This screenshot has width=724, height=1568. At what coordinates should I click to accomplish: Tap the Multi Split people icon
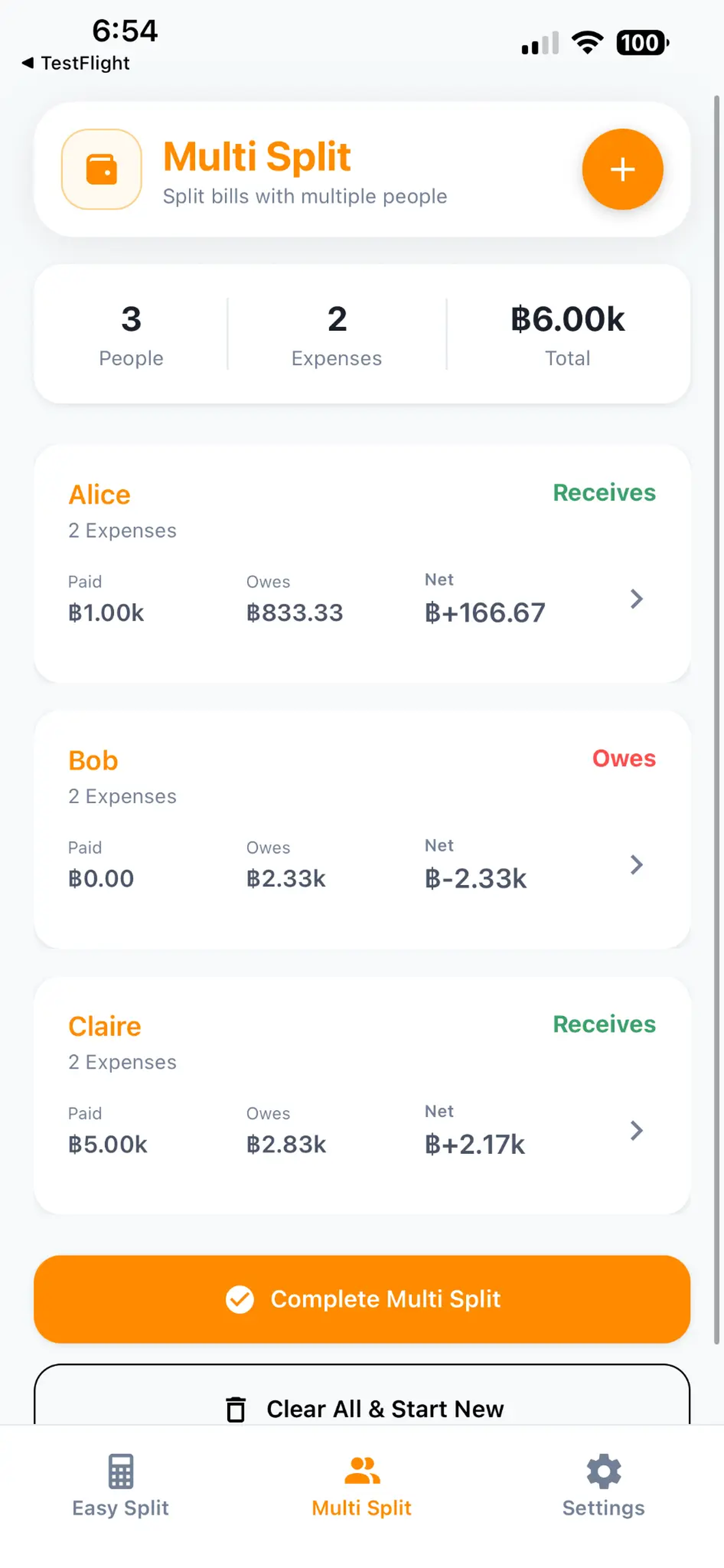point(362,1471)
